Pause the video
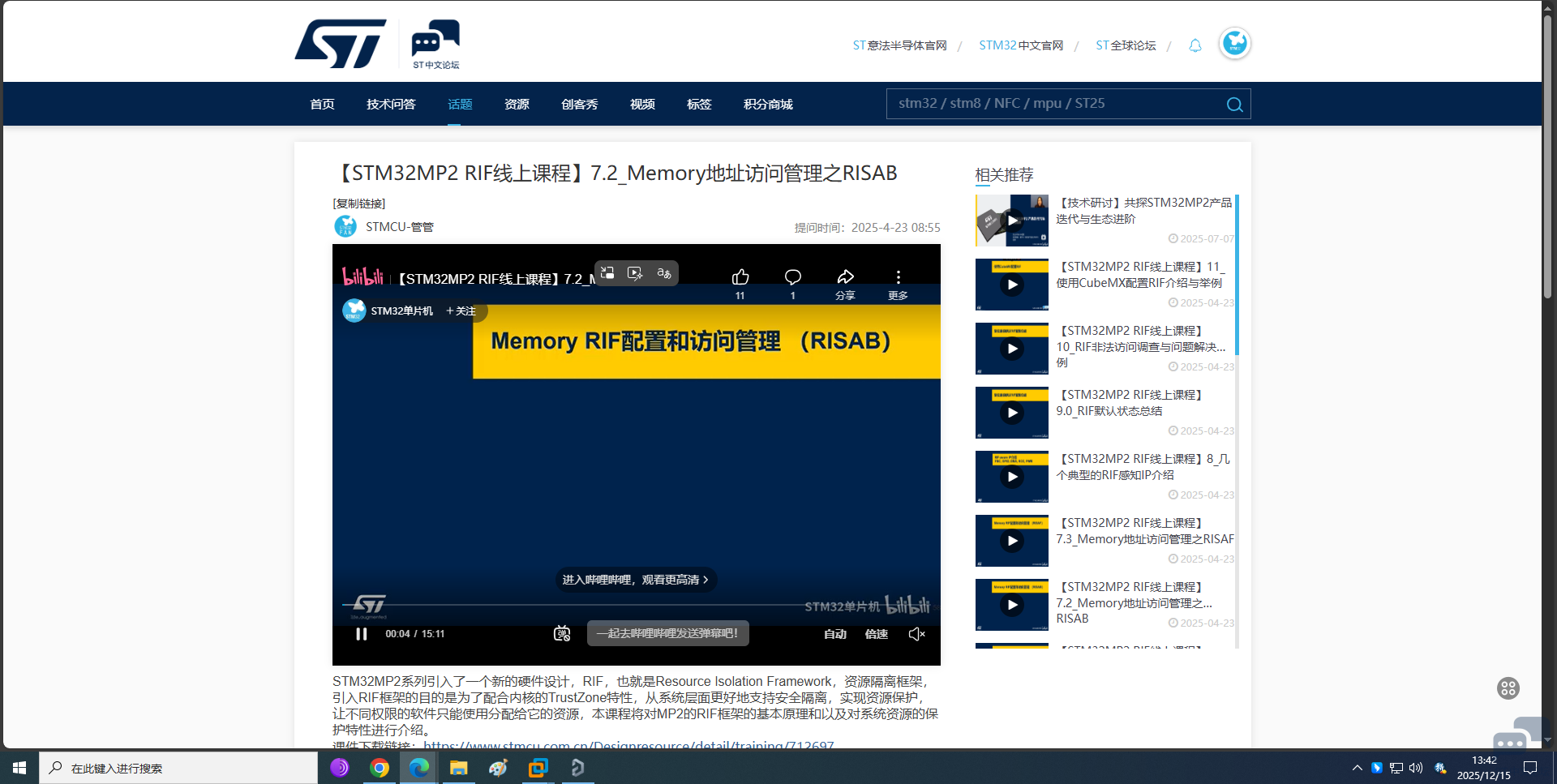Viewport: 1557px width, 784px height. point(362,634)
